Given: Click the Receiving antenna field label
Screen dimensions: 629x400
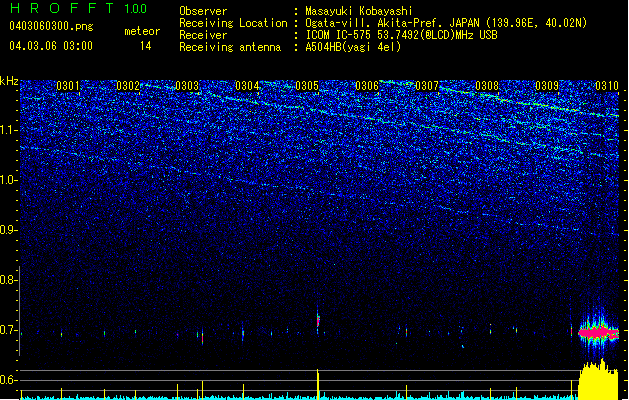Looking at the screenshot, I should 230,47.
